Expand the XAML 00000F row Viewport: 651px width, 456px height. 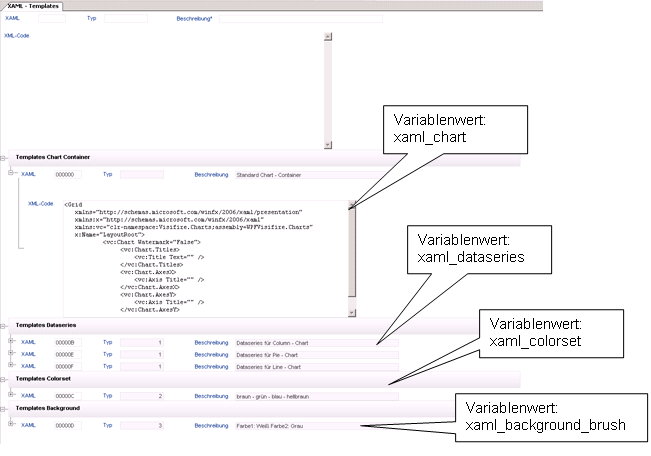tap(11, 365)
